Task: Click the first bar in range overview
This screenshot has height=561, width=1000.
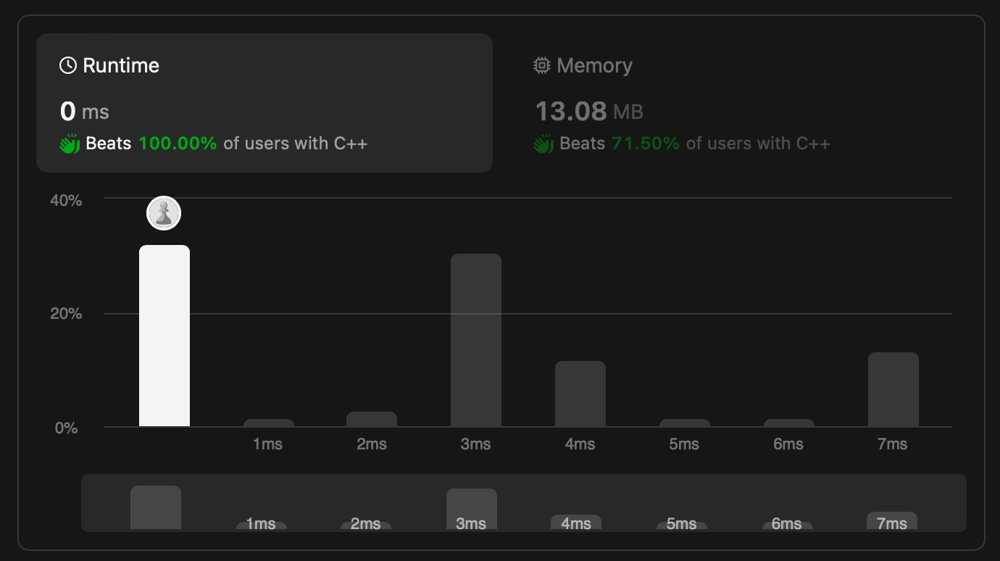Action: click(156, 507)
